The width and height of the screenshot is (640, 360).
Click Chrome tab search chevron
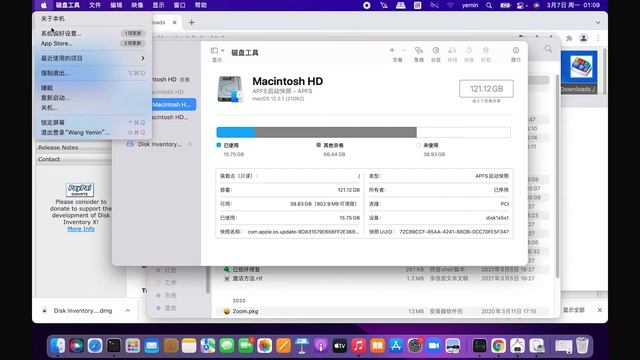click(598, 22)
